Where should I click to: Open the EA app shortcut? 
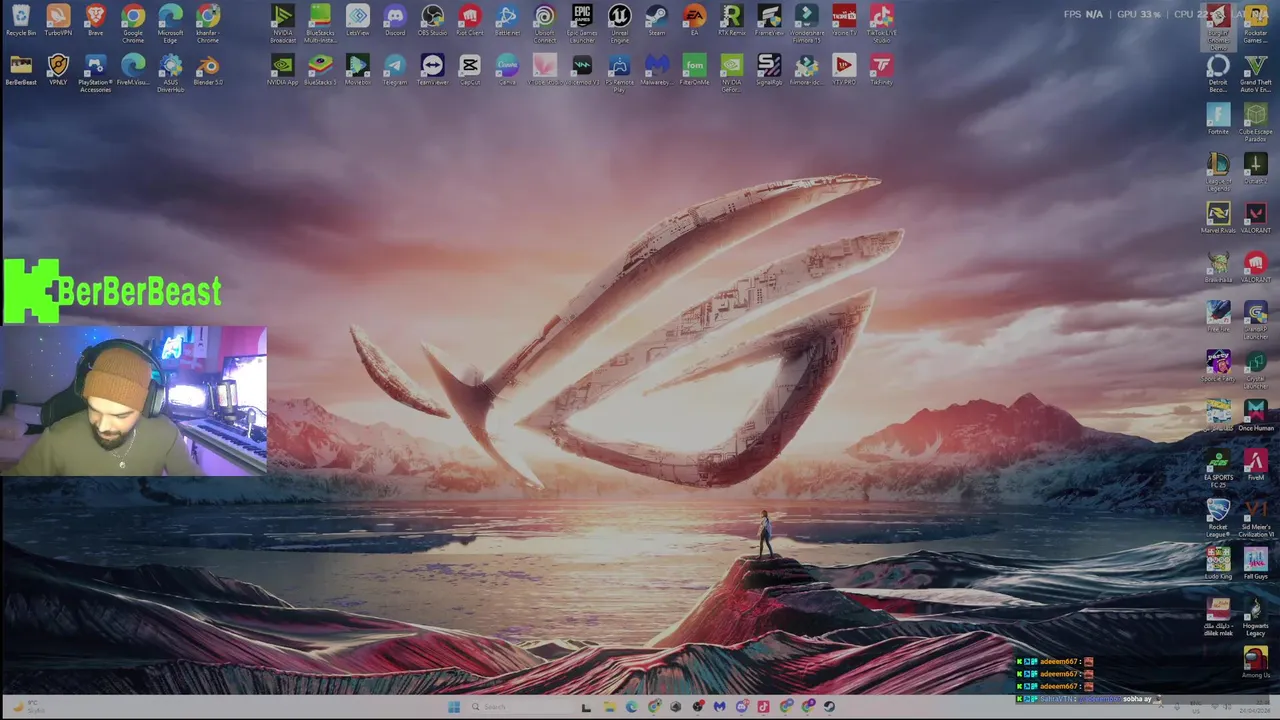click(694, 20)
